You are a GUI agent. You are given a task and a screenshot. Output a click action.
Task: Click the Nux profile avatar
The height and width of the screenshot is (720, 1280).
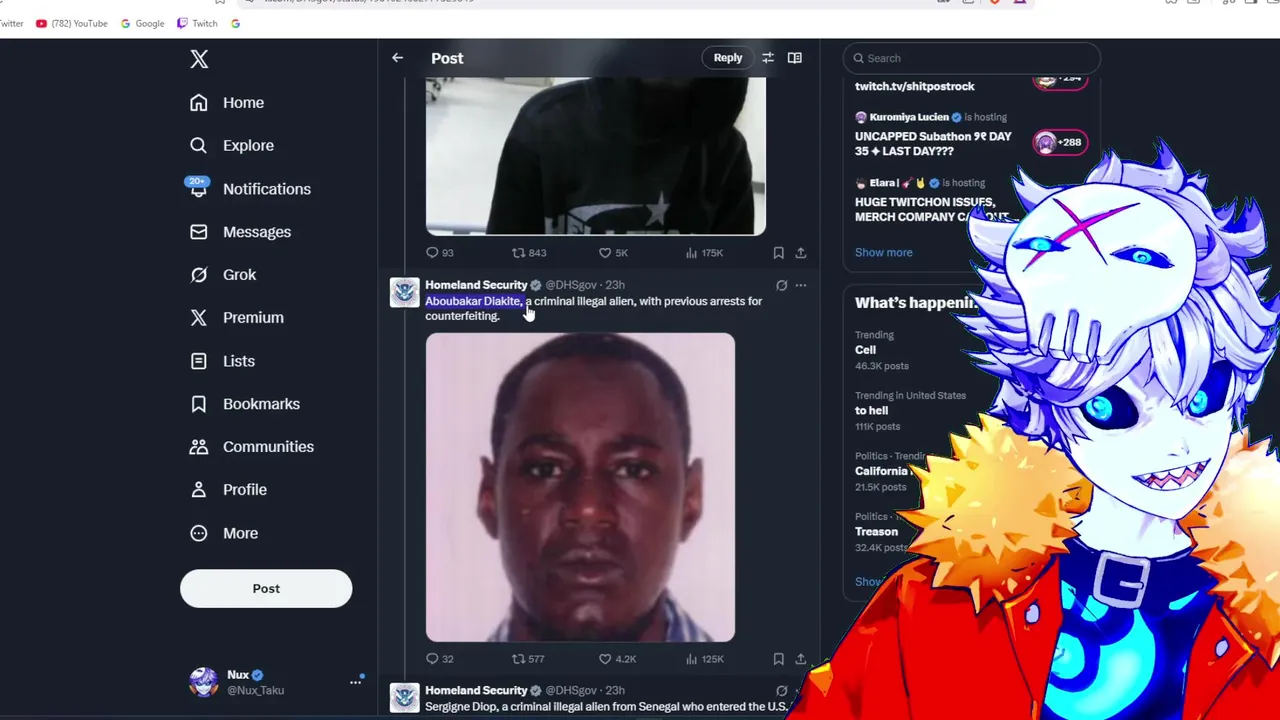tap(204, 682)
